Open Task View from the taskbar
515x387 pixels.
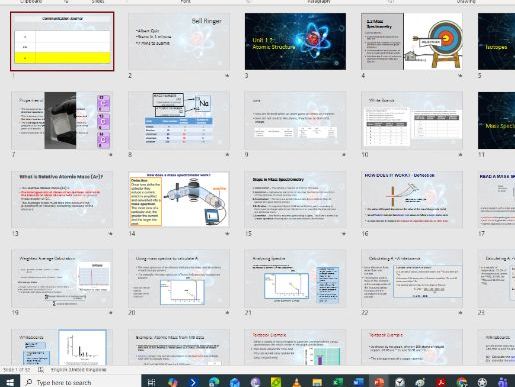(151, 382)
